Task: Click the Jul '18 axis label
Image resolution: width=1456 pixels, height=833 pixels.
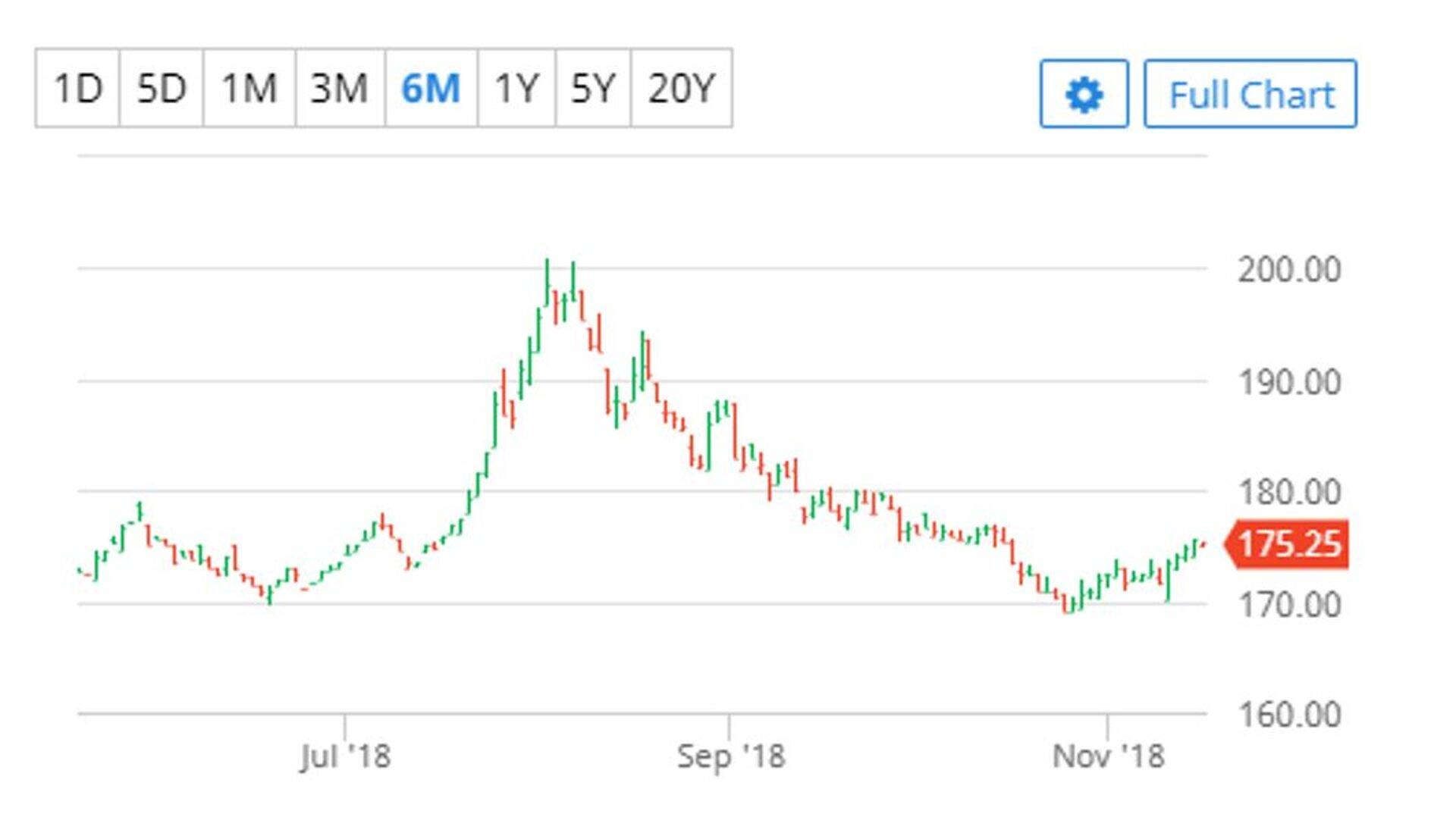Action: 345,756
